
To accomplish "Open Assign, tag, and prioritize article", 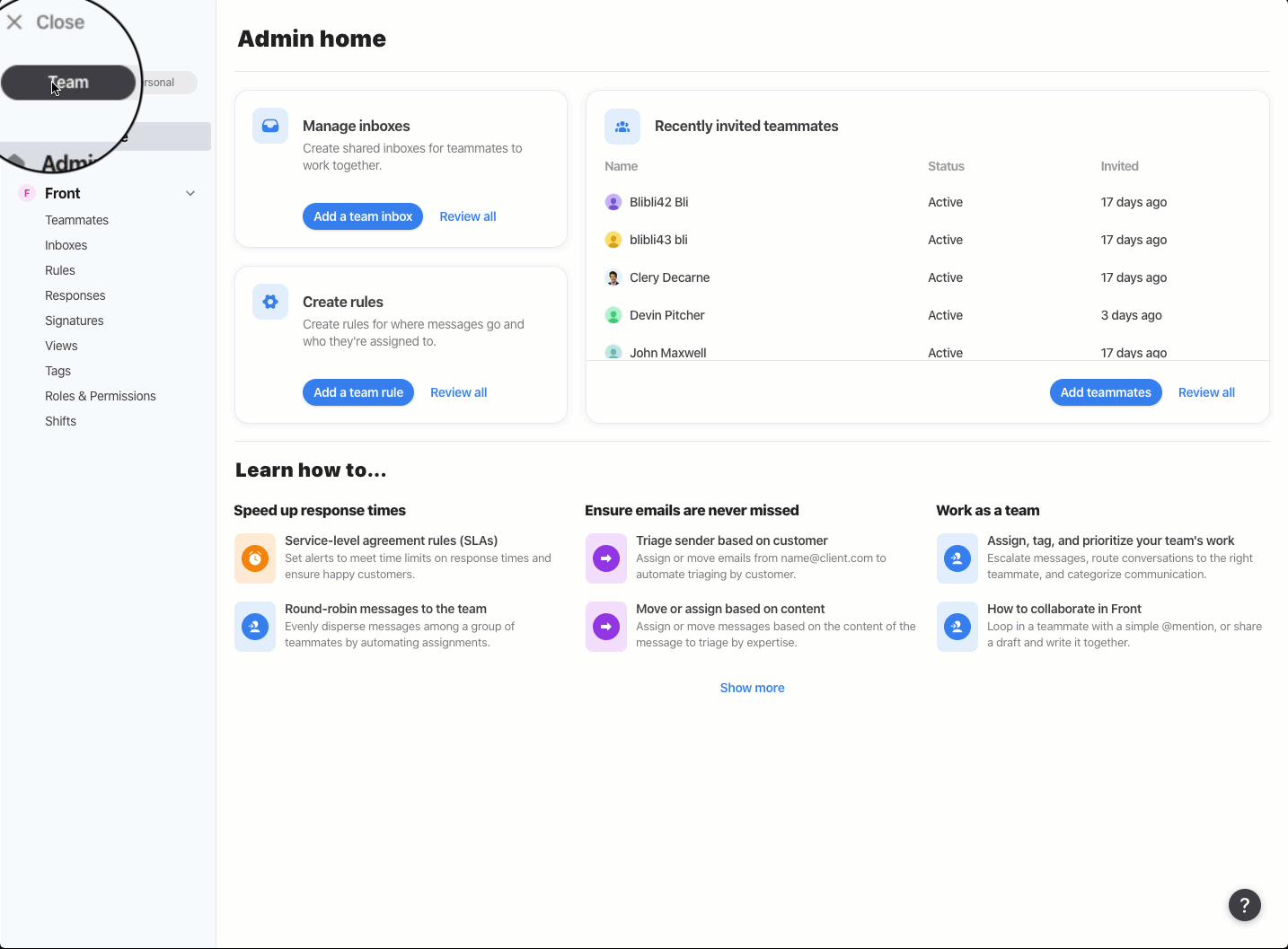I will tap(1111, 540).
